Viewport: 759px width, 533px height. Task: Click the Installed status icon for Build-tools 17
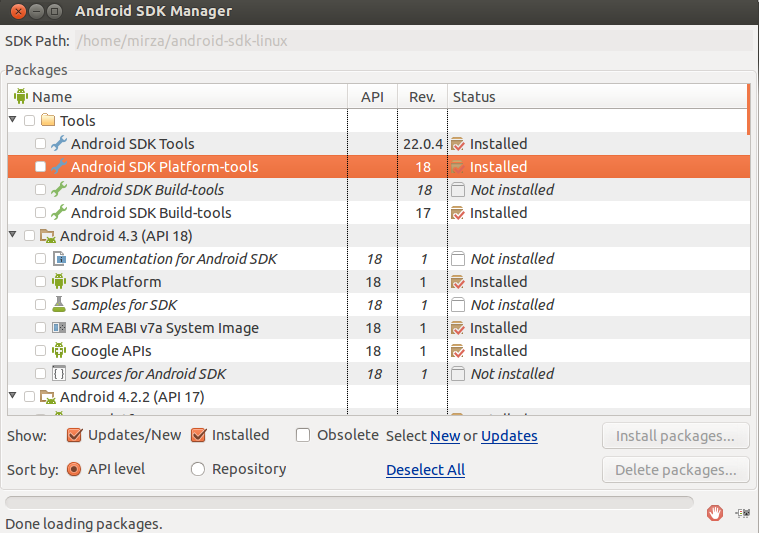(x=457, y=213)
